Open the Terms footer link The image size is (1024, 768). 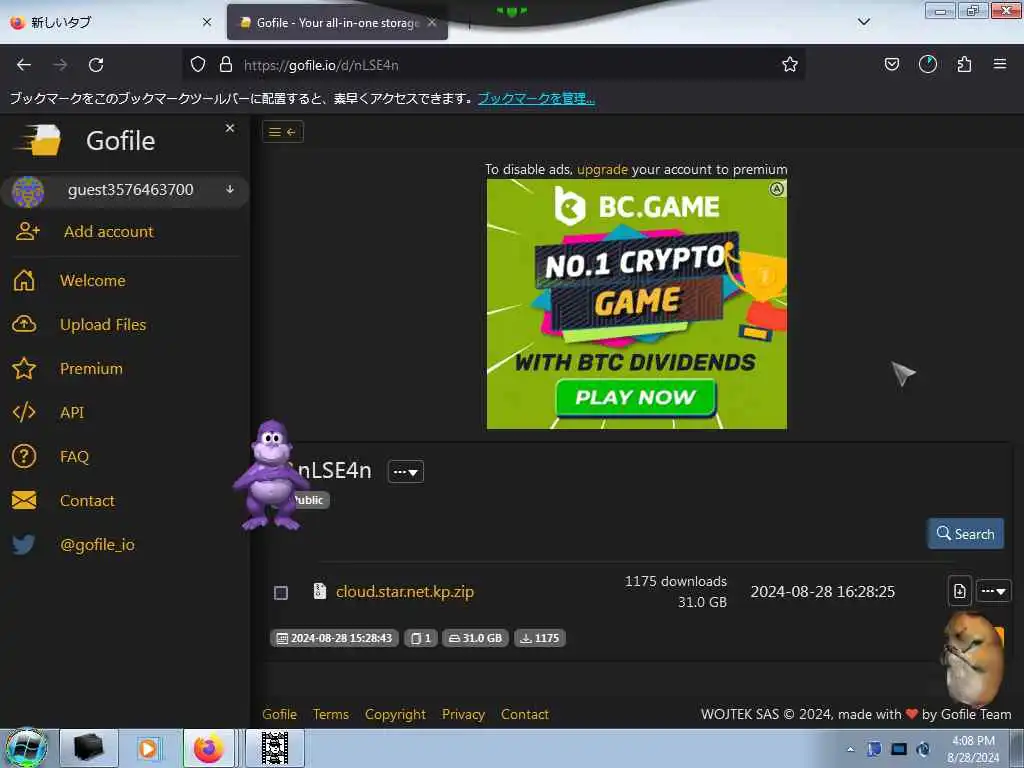click(330, 714)
